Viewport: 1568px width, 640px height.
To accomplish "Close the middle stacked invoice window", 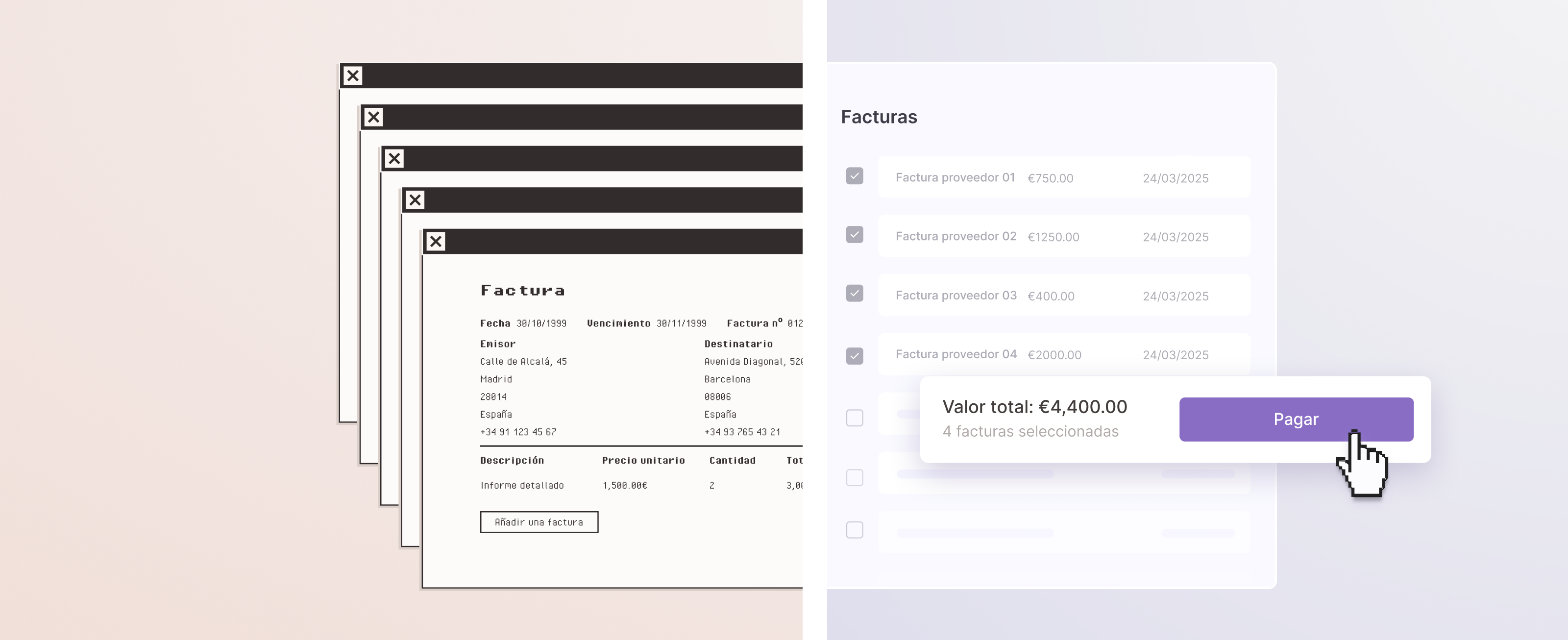I will 394,158.
